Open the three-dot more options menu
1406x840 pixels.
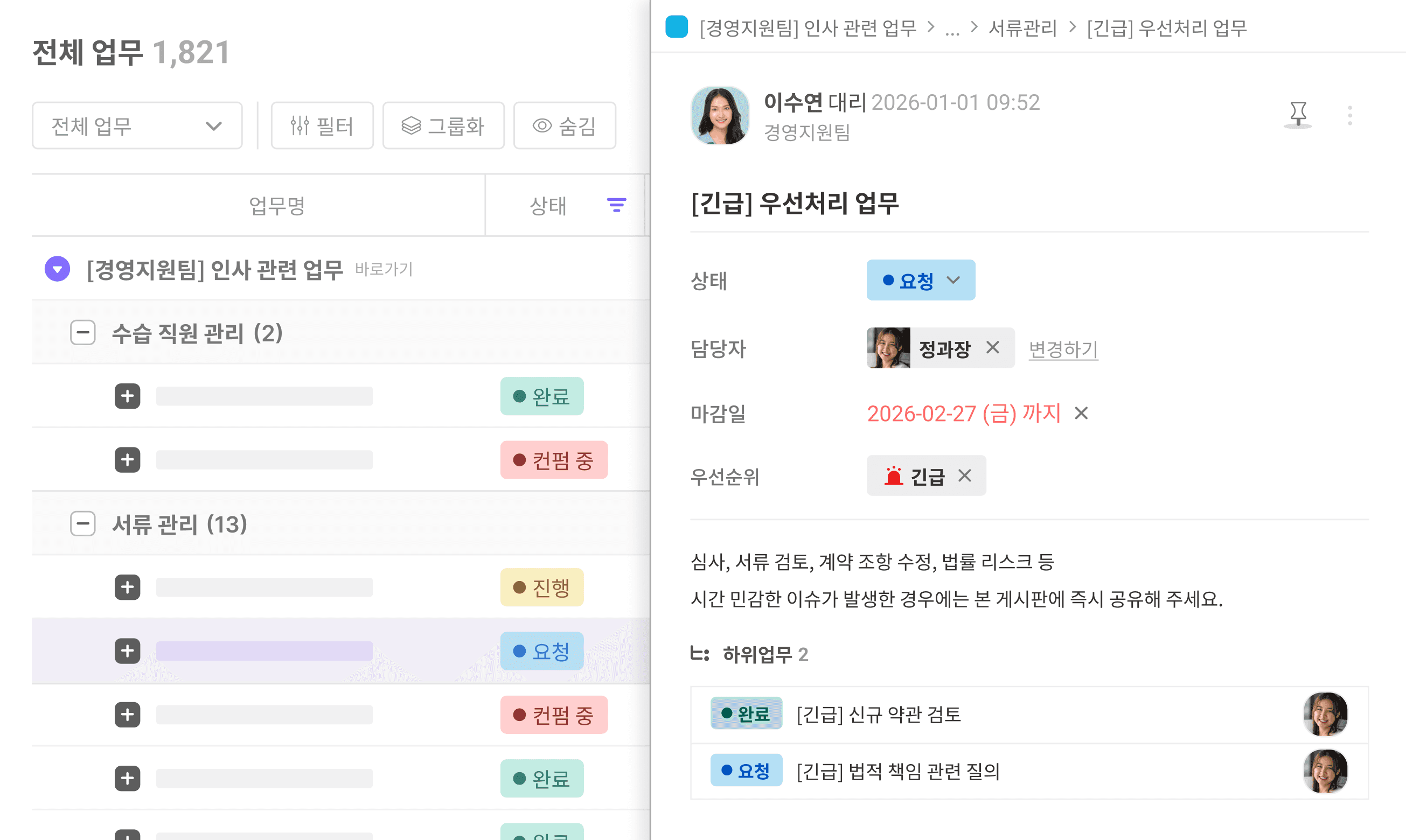[x=1349, y=115]
